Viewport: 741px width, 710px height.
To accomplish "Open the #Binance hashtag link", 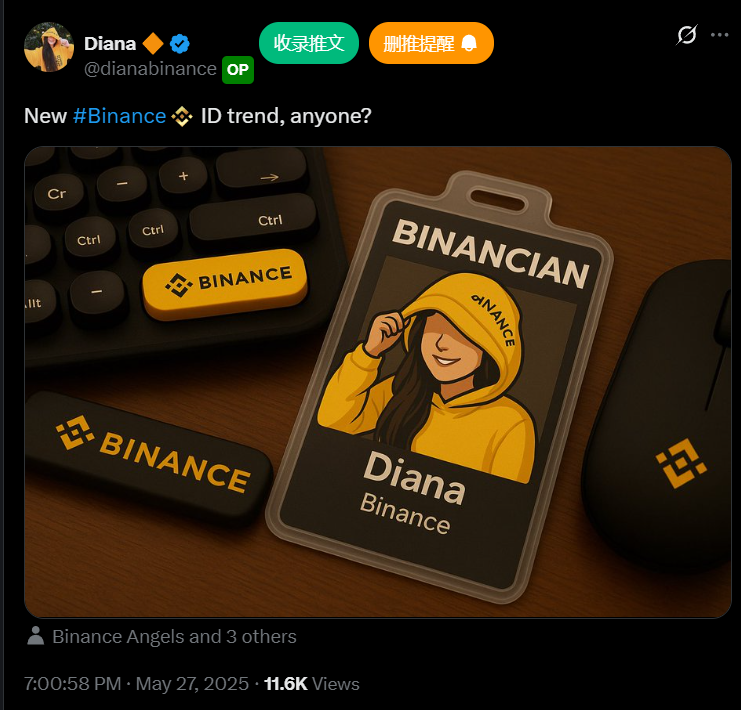I will 120,116.
